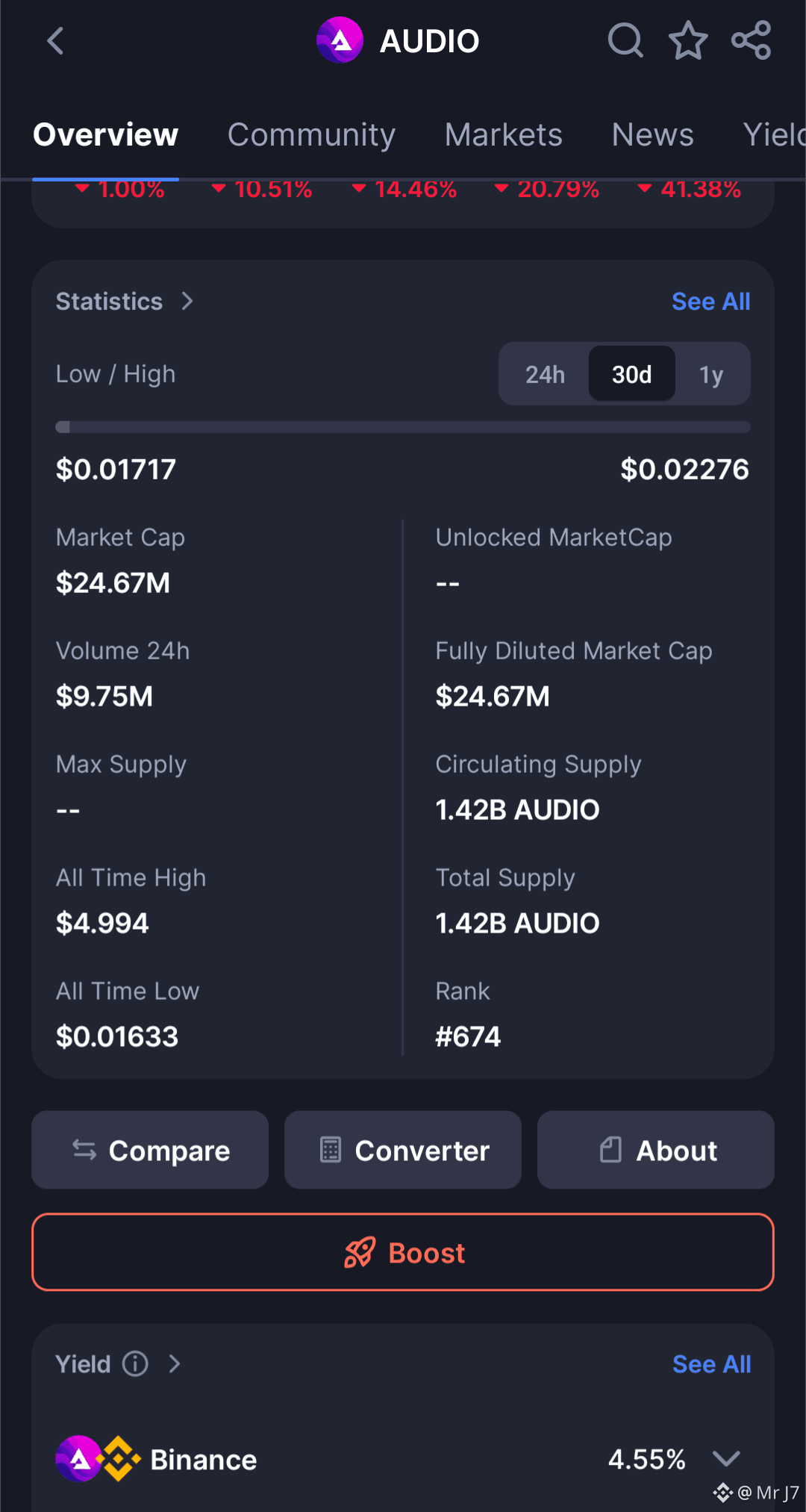Viewport: 806px width, 1512px height.
Task: Expand Binance yield row chevron
Action: 726,1458
